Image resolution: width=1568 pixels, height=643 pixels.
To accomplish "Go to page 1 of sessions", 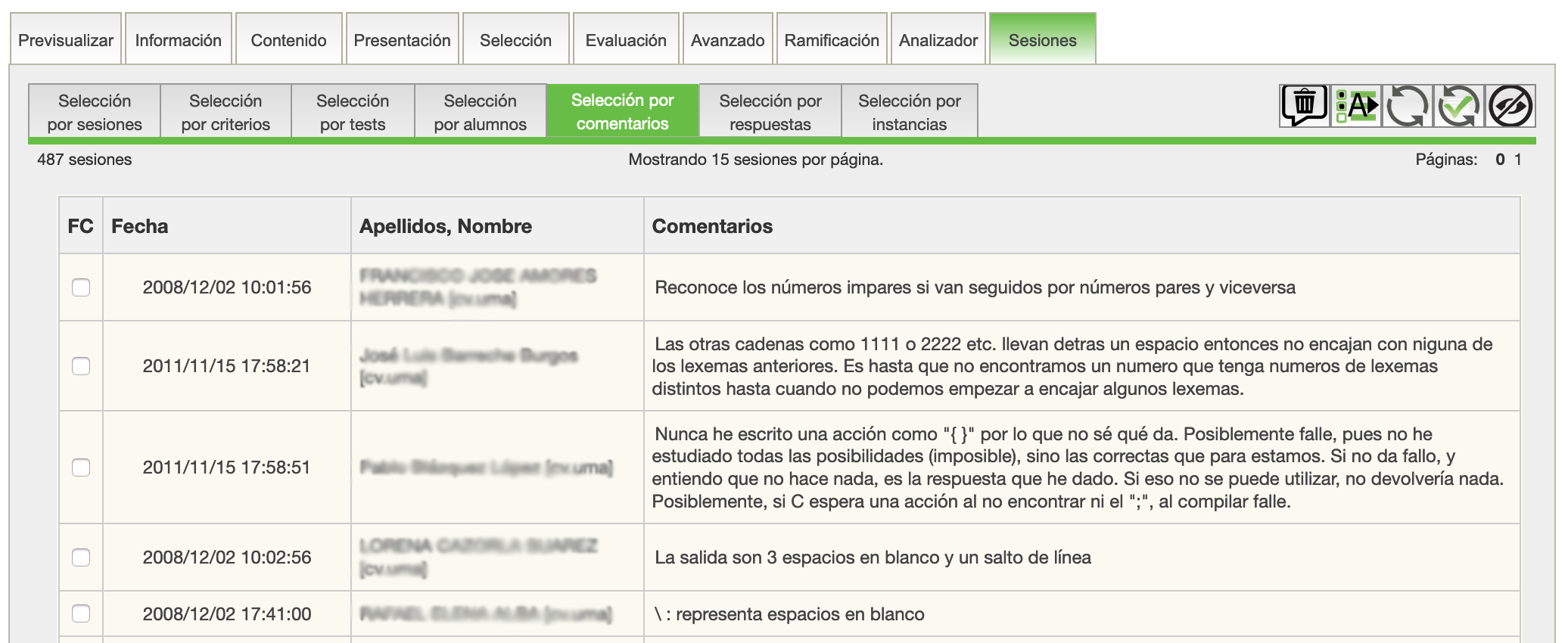I will coord(1517,160).
